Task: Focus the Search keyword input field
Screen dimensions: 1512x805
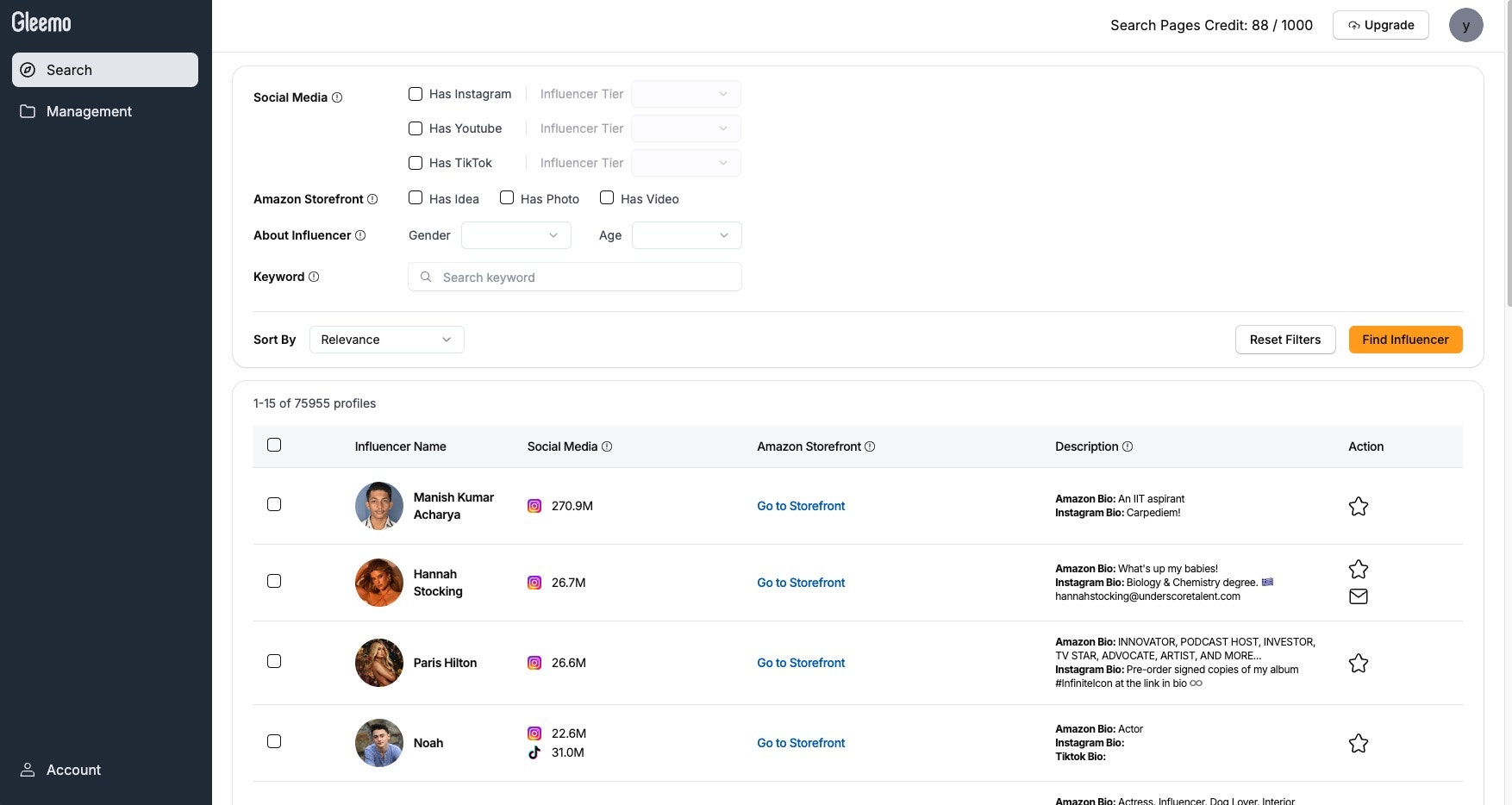Action: [575, 277]
